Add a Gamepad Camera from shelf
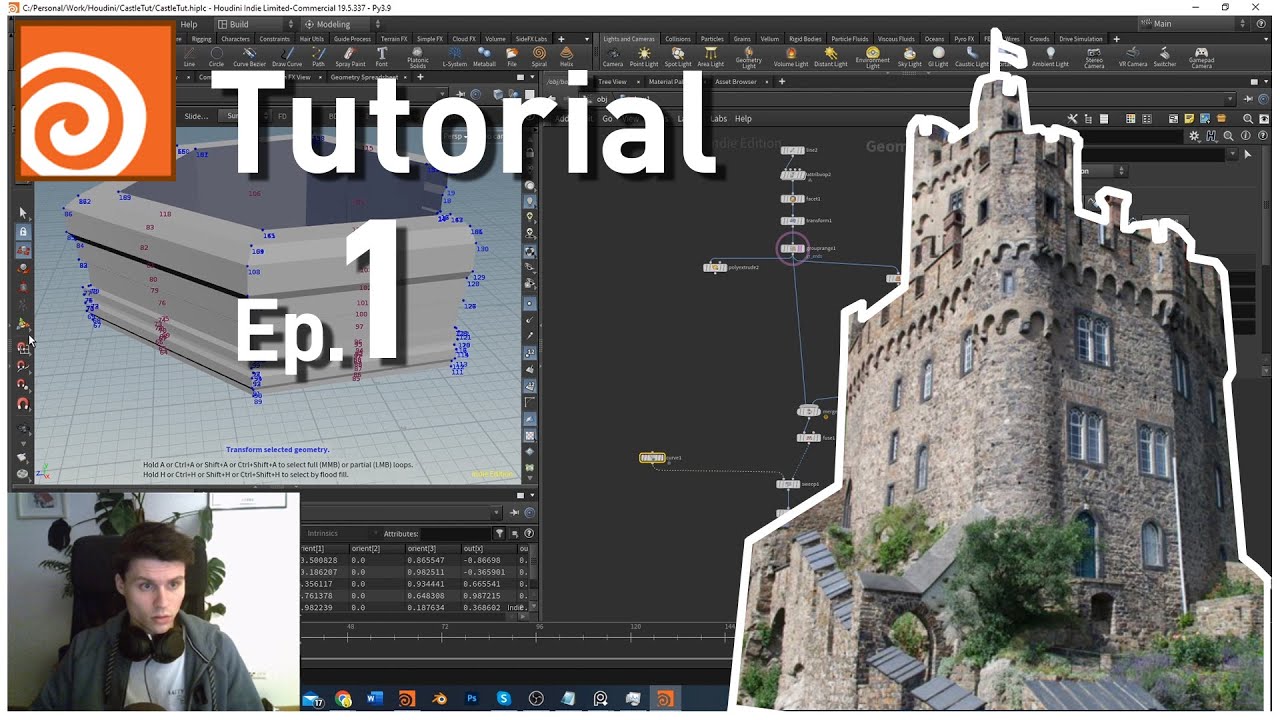Viewport: 1280px width, 720px height. 1201,58
